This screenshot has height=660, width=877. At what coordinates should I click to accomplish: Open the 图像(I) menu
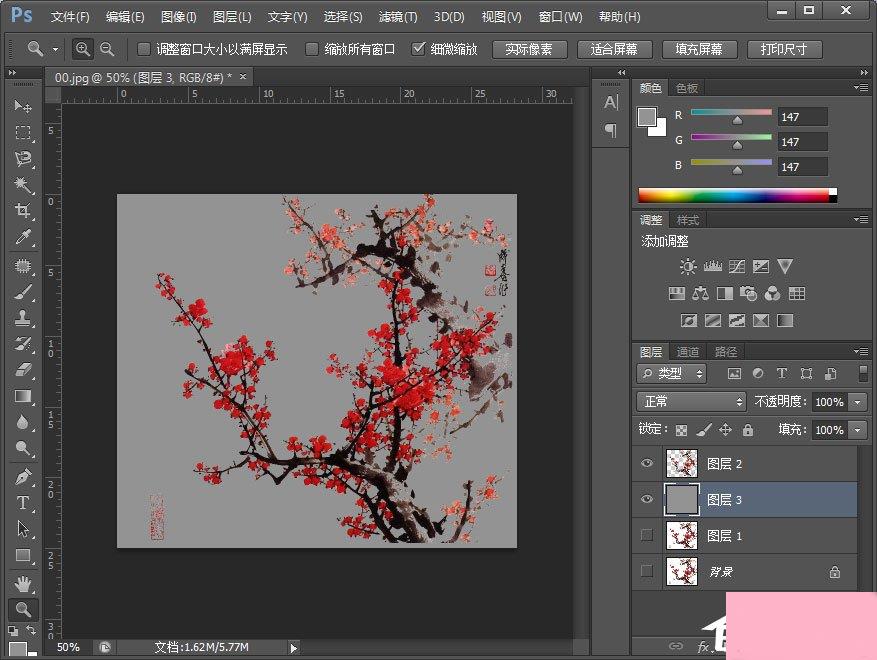click(x=178, y=17)
